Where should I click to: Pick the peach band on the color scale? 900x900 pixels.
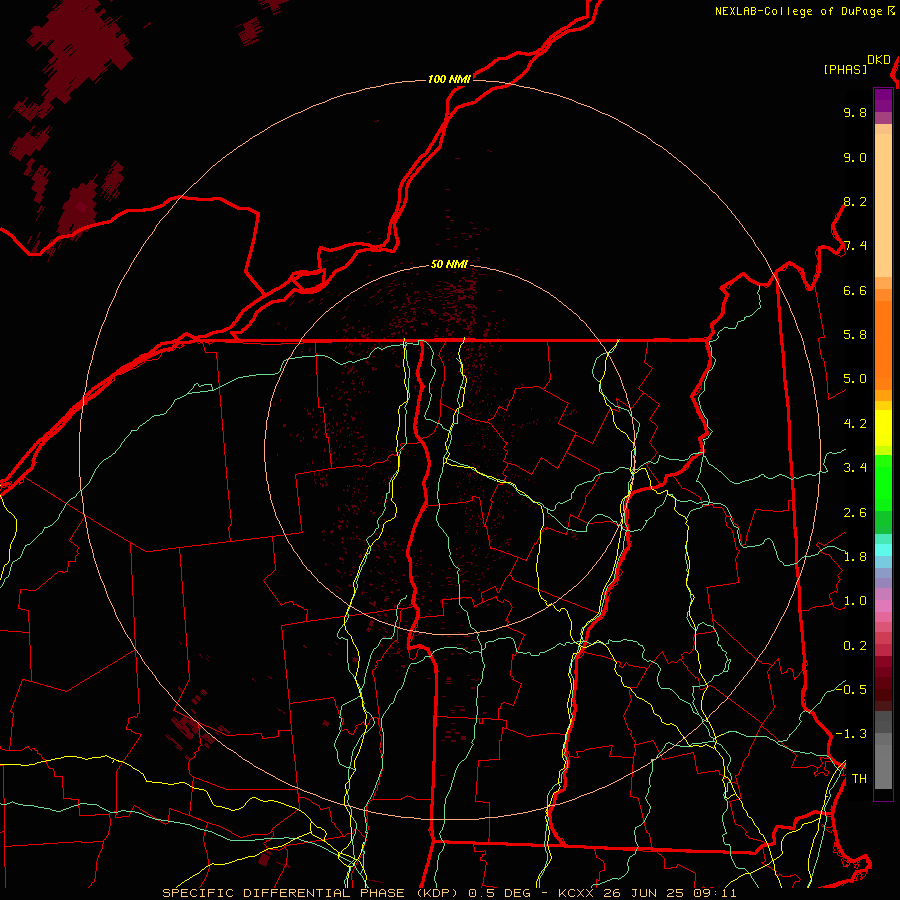(x=883, y=205)
